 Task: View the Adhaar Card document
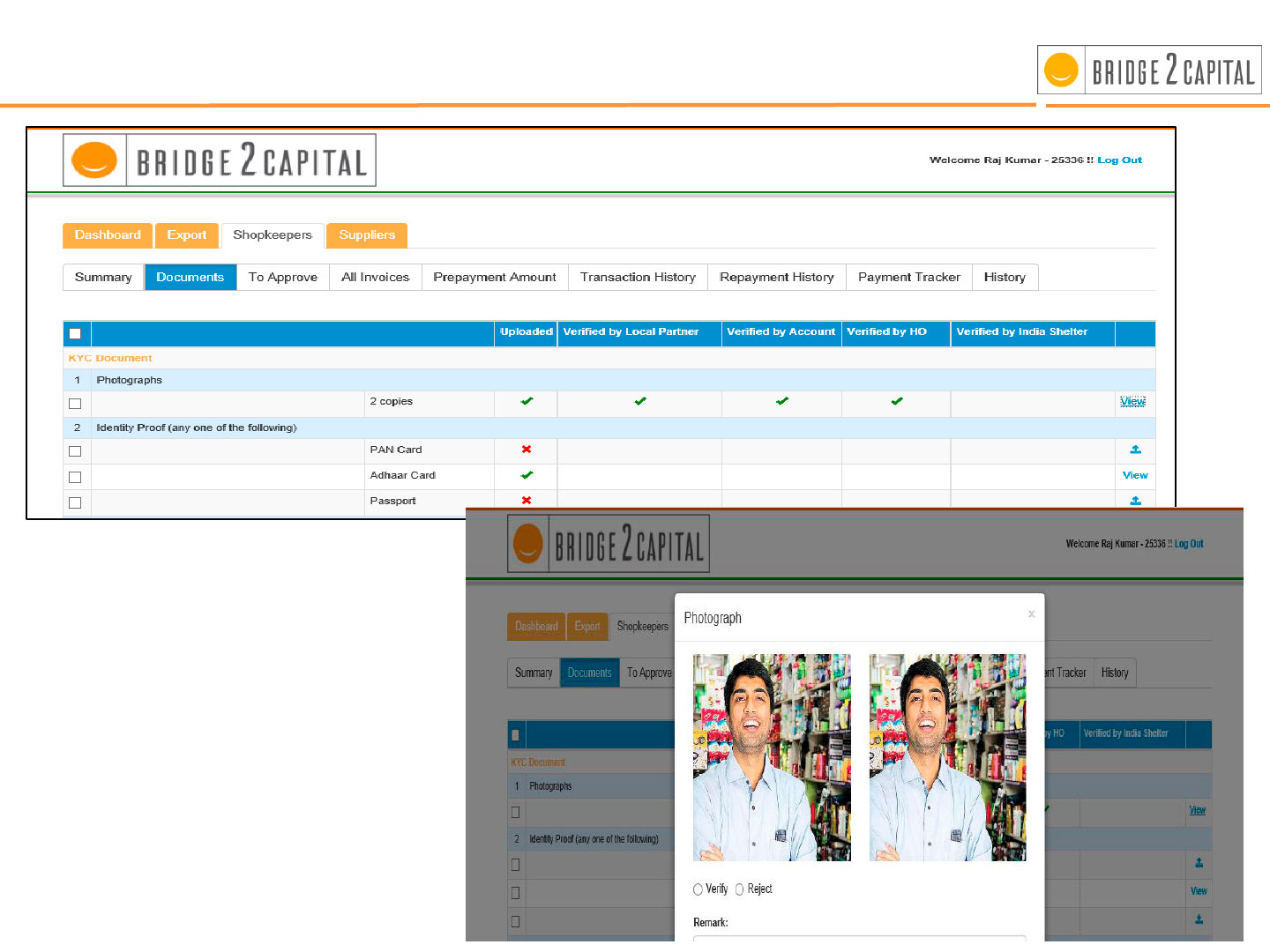(1134, 475)
